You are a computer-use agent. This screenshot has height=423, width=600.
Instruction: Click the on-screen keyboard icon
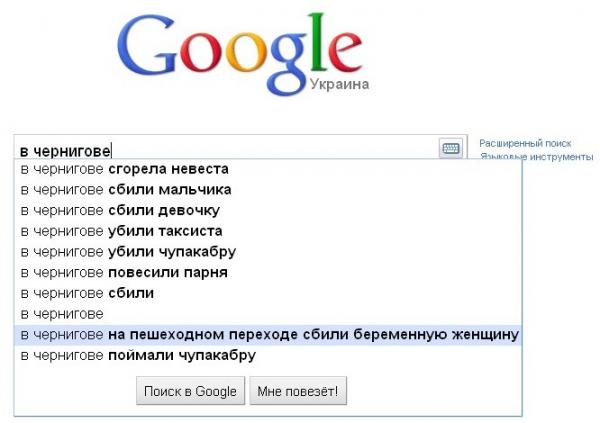tap(450, 148)
